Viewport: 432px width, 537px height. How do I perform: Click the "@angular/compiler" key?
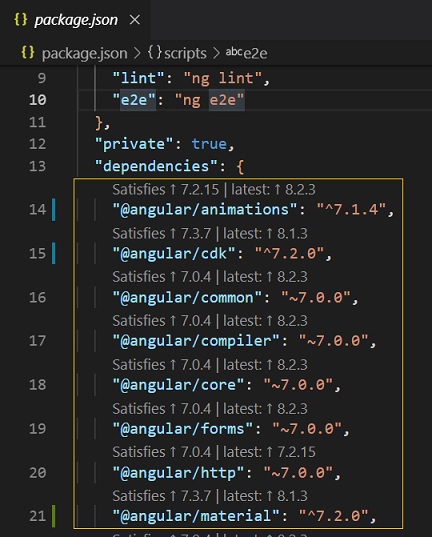click(x=196, y=341)
